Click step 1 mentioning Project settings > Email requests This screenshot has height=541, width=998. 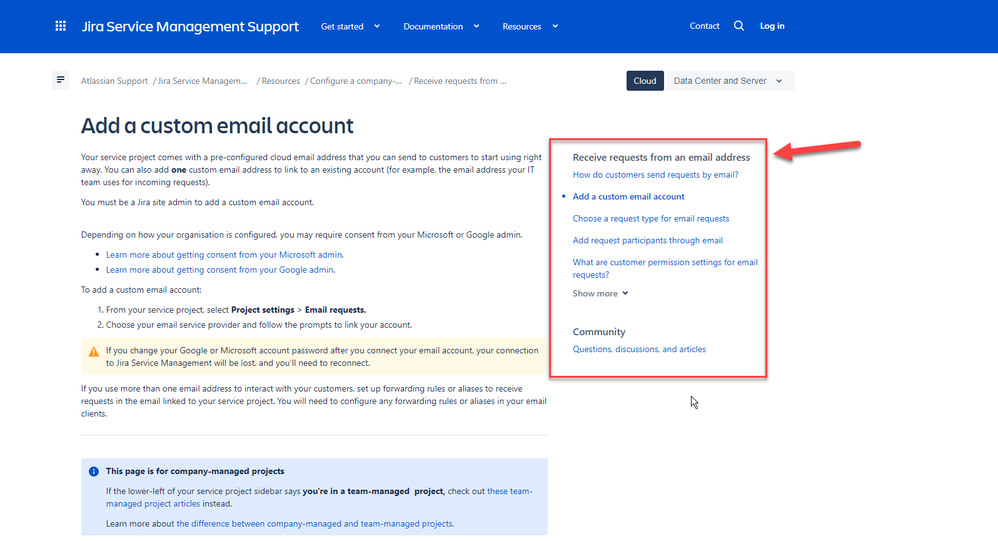[x=232, y=310]
